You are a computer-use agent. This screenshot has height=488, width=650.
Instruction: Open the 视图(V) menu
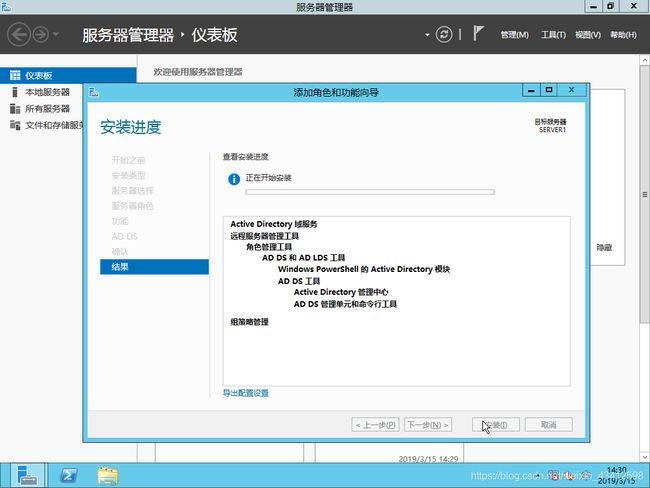tap(588, 35)
